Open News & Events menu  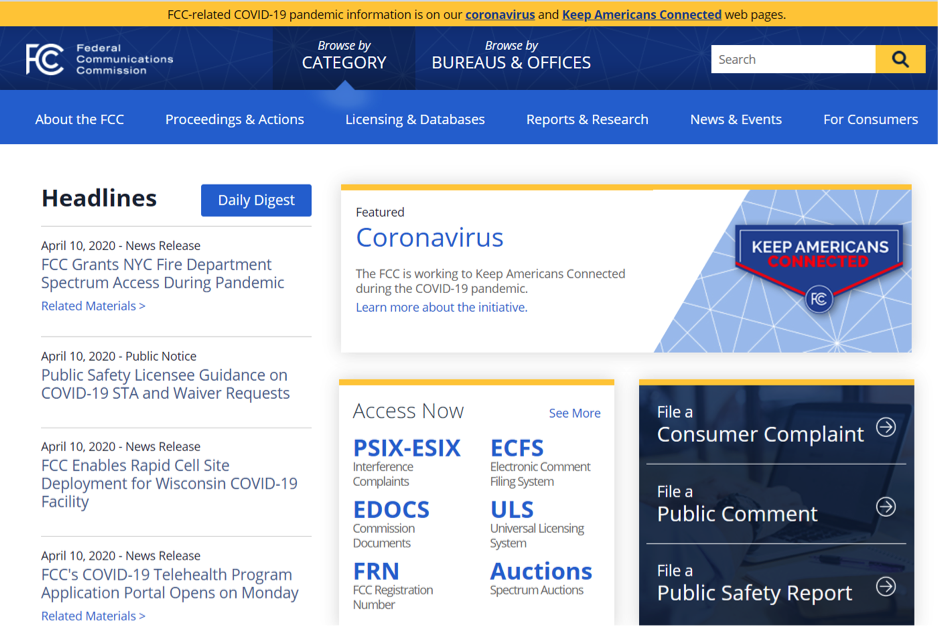(x=736, y=120)
